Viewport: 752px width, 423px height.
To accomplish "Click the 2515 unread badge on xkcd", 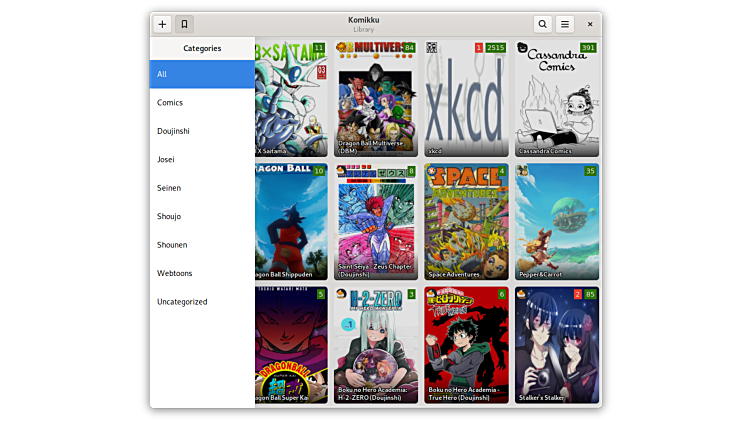I will [495, 48].
